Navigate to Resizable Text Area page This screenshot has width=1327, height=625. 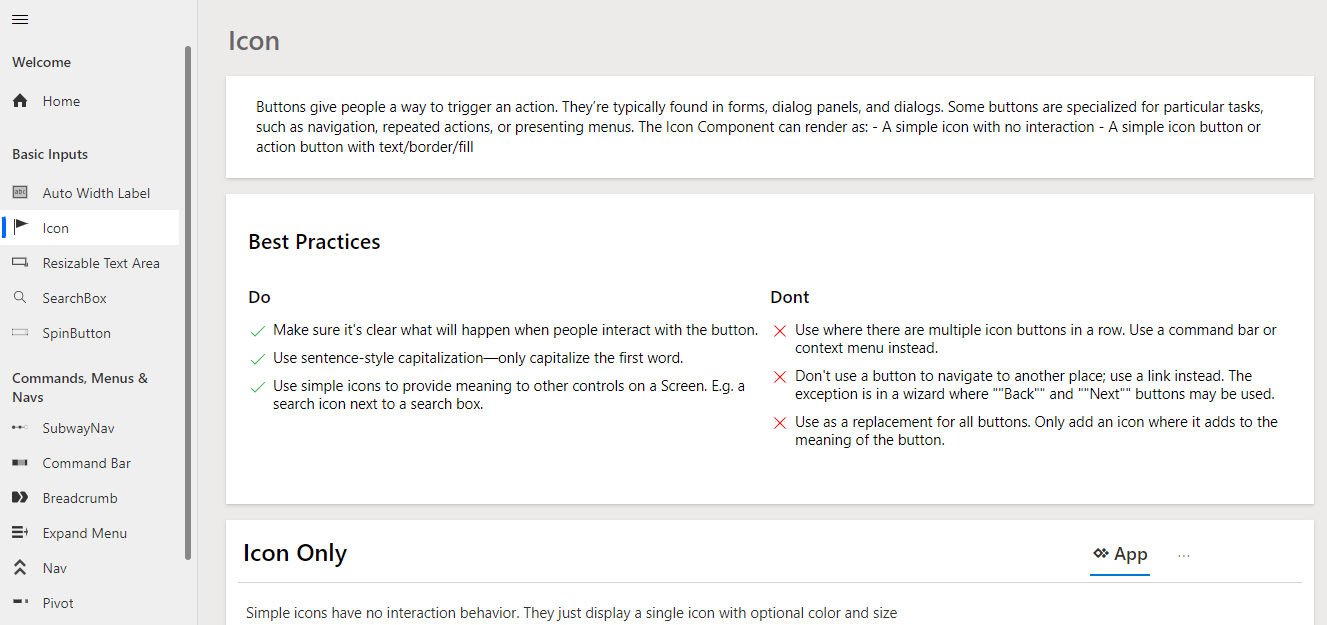[101, 263]
